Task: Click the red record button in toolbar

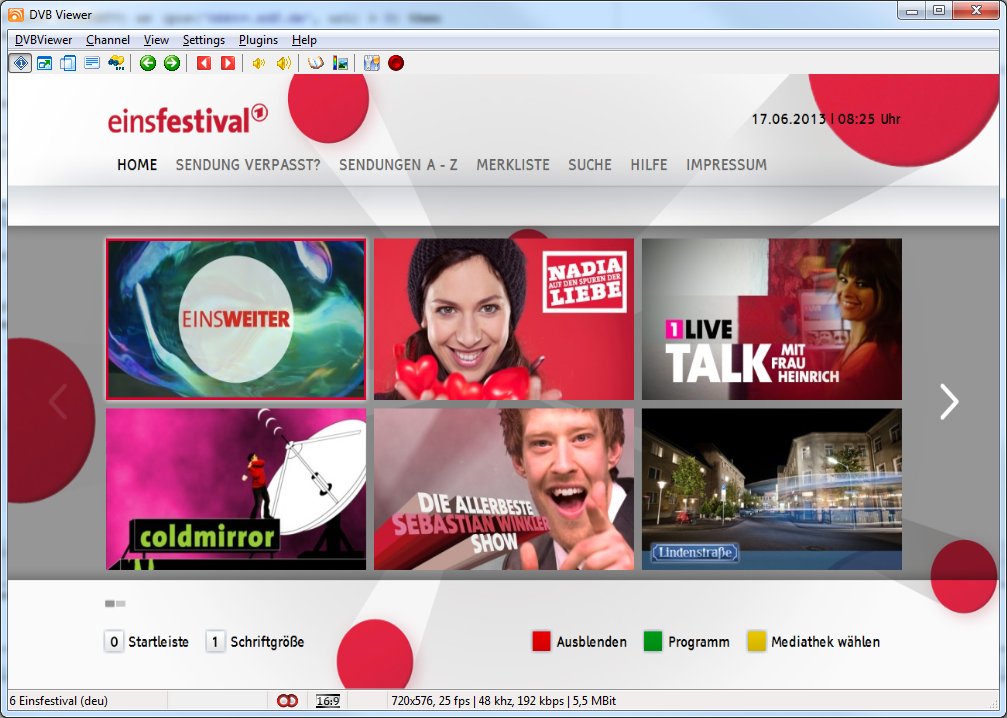Action: [396, 63]
